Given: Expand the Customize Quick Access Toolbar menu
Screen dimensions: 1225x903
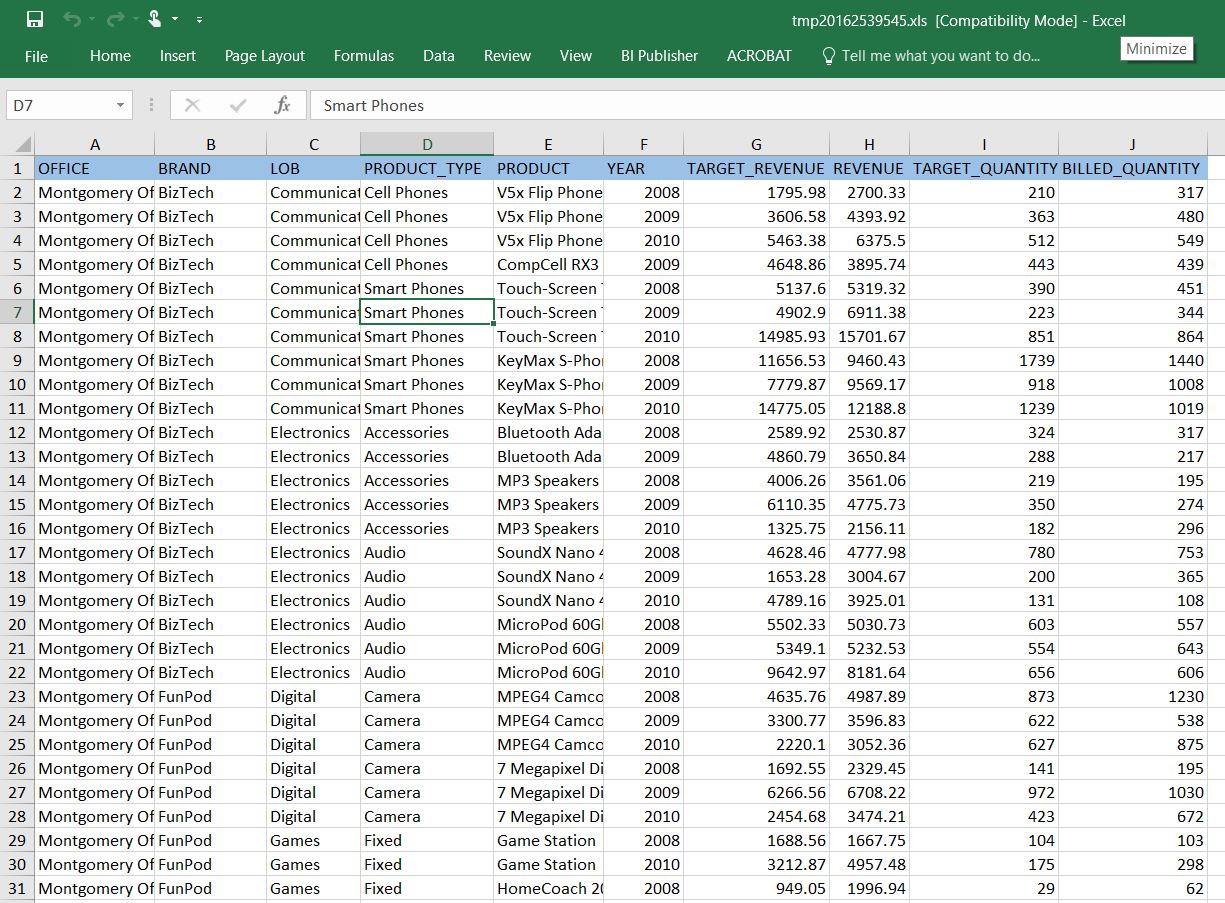Looking at the screenshot, I should pyautogui.click(x=200, y=20).
